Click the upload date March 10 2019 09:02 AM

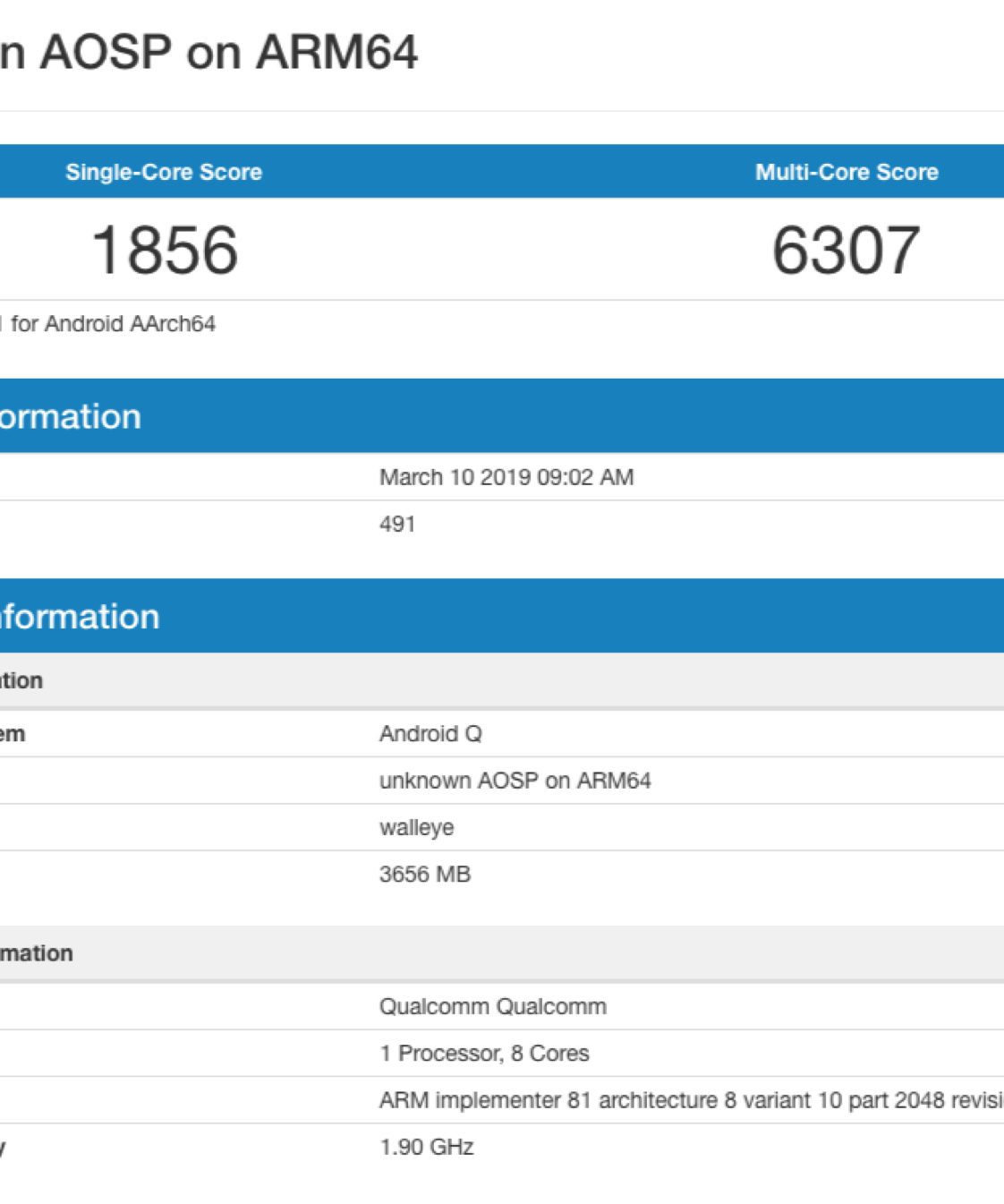coord(506,477)
